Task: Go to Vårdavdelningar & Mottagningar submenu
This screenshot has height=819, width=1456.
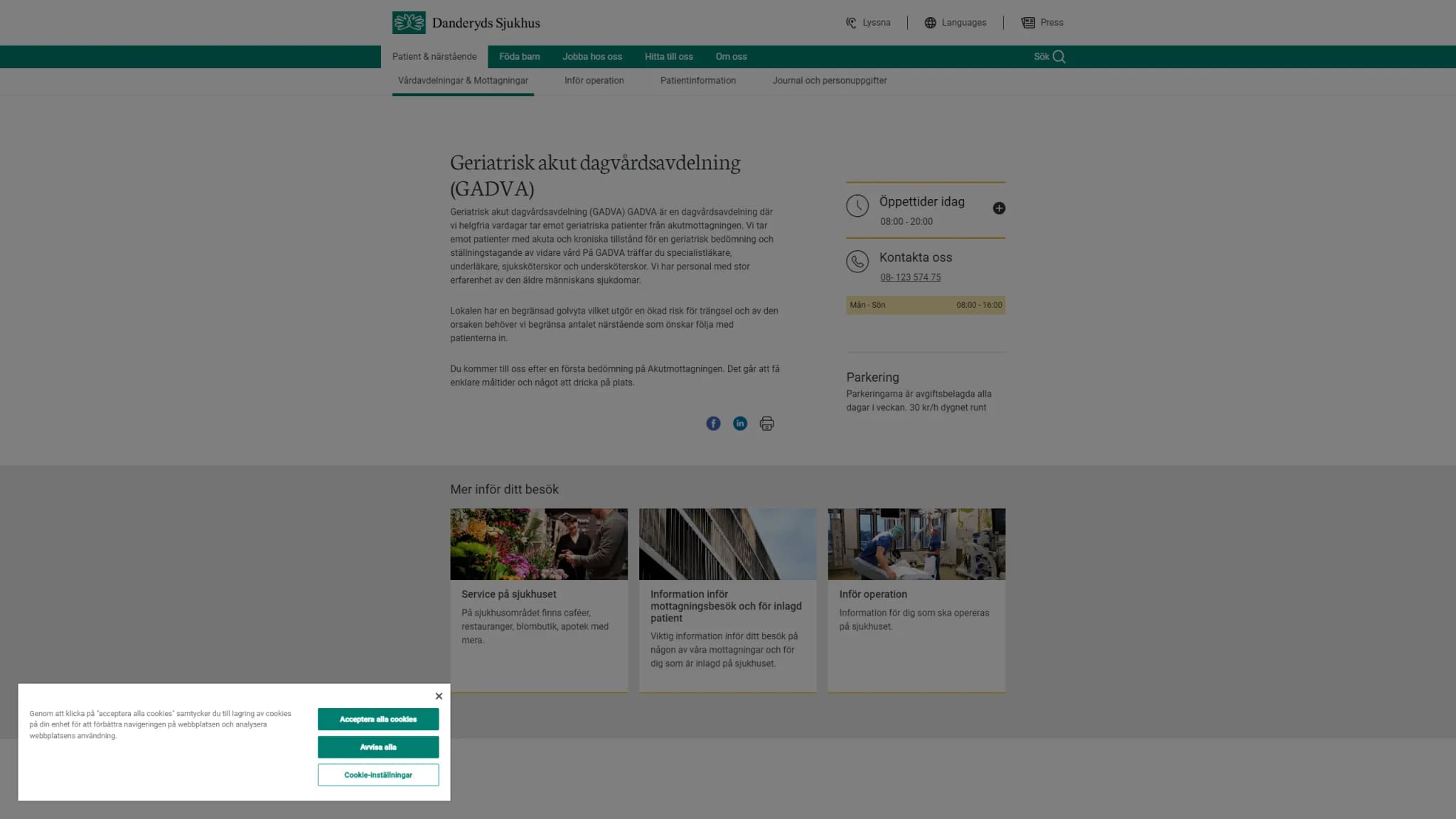Action: 463,81
